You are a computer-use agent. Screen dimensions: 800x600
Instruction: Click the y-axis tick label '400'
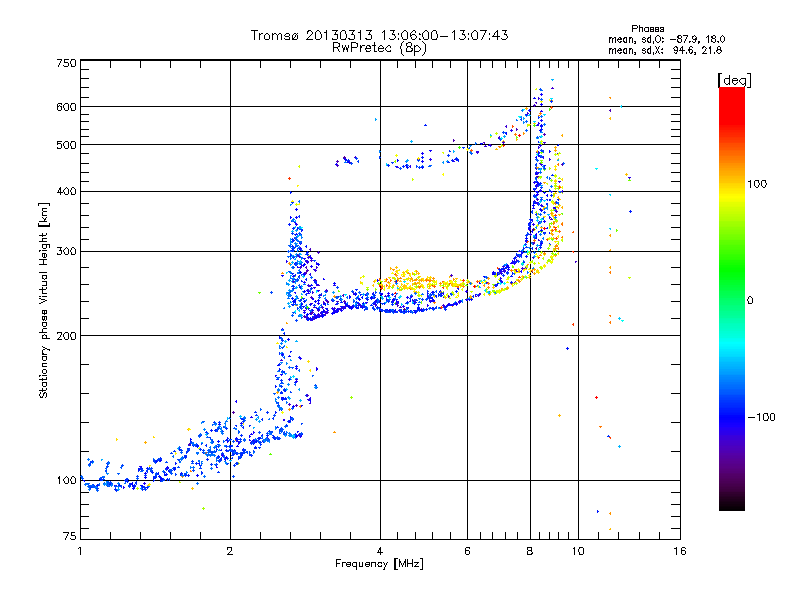[x=66, y=192]
